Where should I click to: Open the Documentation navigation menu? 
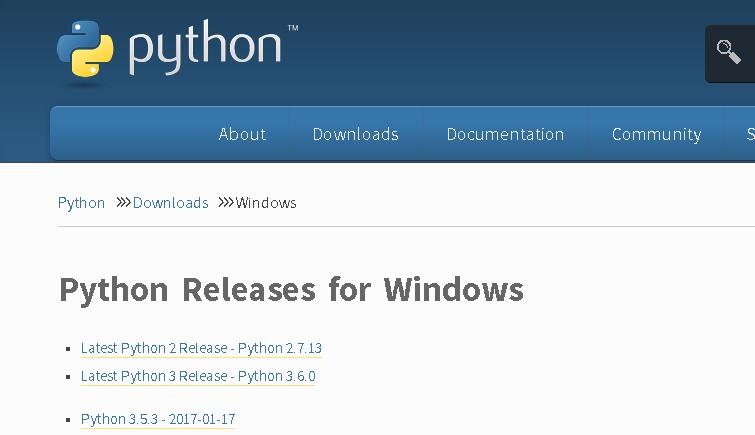tap(505, 134)
